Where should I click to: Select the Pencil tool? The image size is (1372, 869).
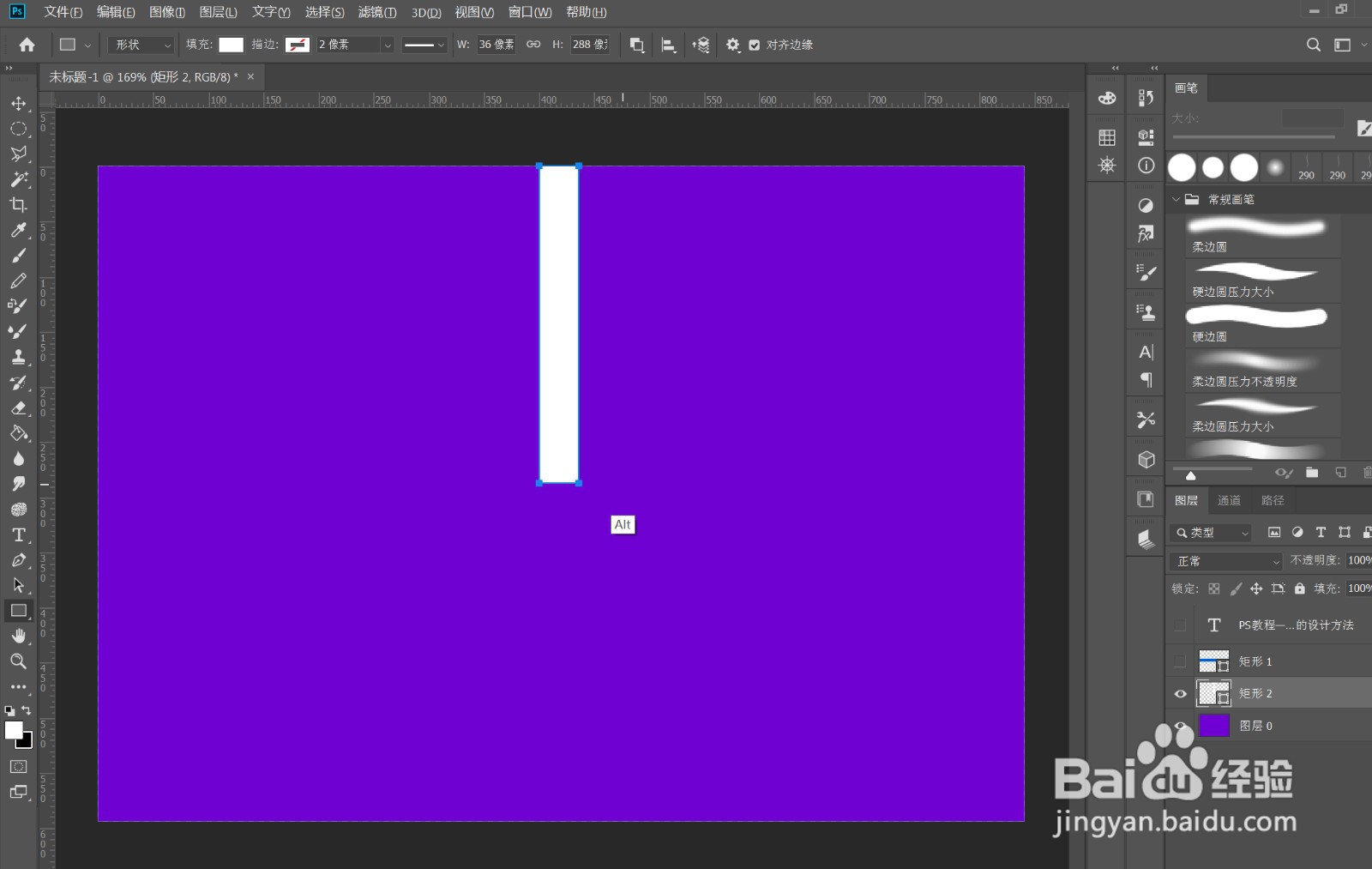click(18, 281)
